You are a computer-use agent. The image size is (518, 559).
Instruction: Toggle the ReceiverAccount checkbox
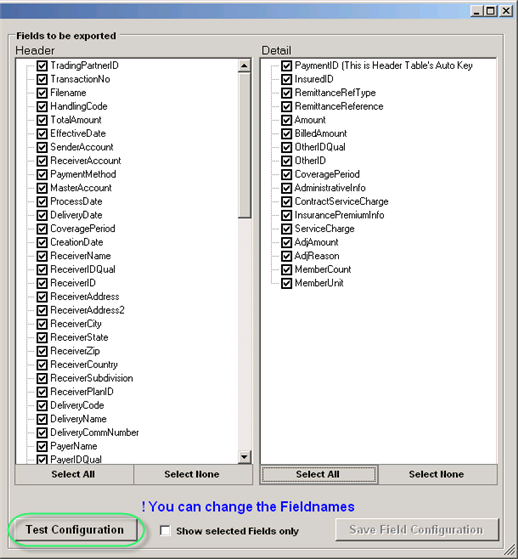(42, 161)
